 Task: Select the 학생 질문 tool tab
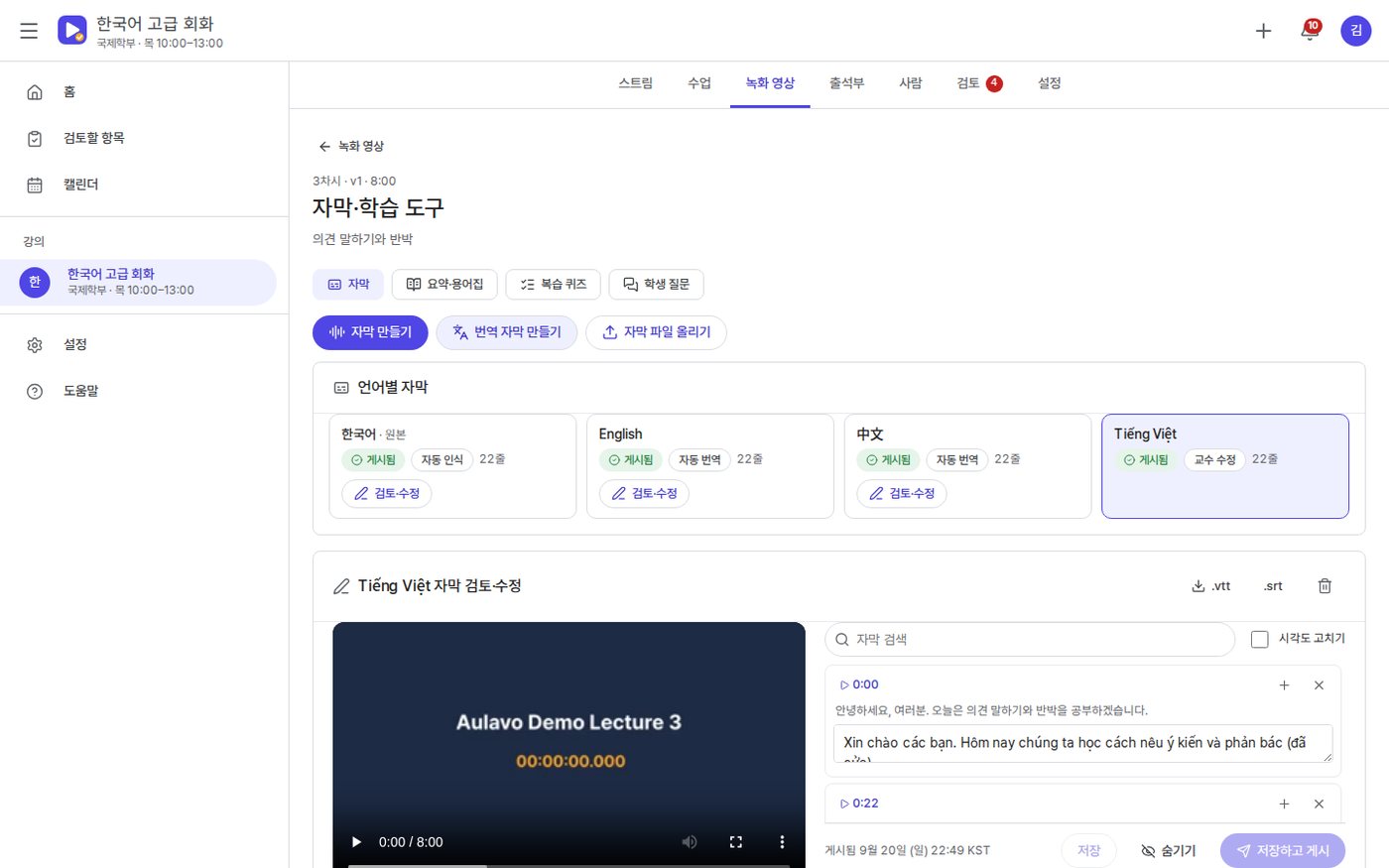(657, 285)
